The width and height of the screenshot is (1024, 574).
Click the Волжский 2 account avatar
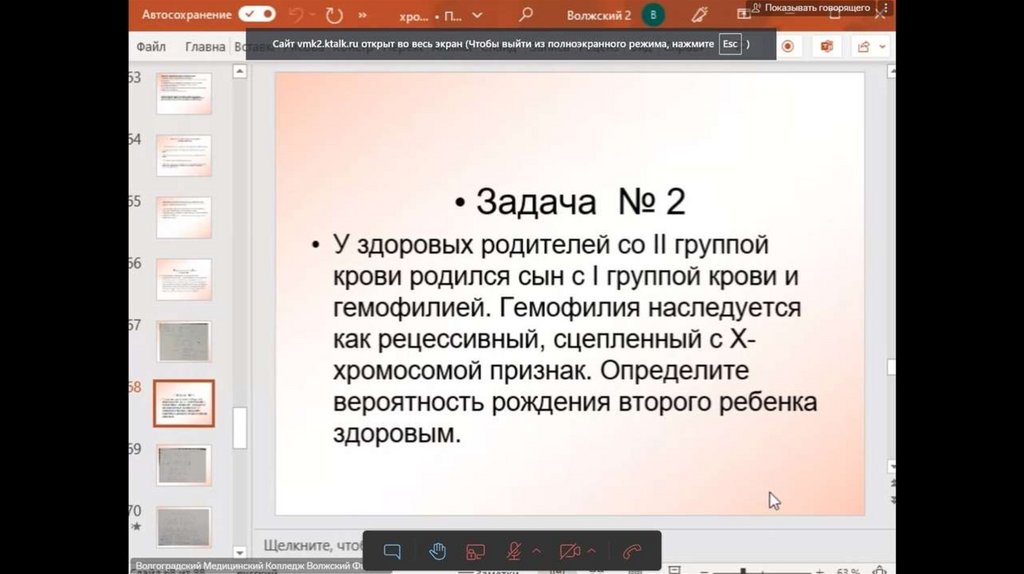653,15
